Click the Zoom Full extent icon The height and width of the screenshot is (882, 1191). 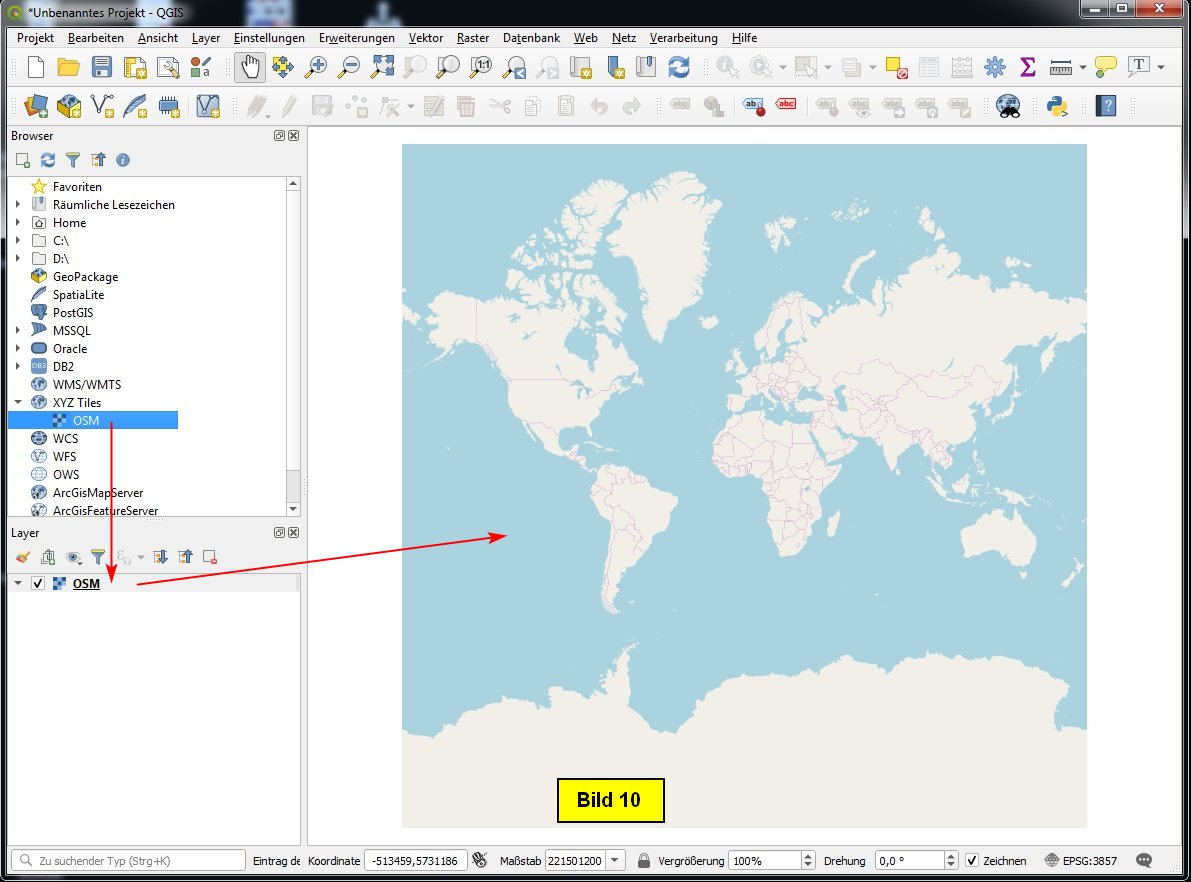[382, 67]
